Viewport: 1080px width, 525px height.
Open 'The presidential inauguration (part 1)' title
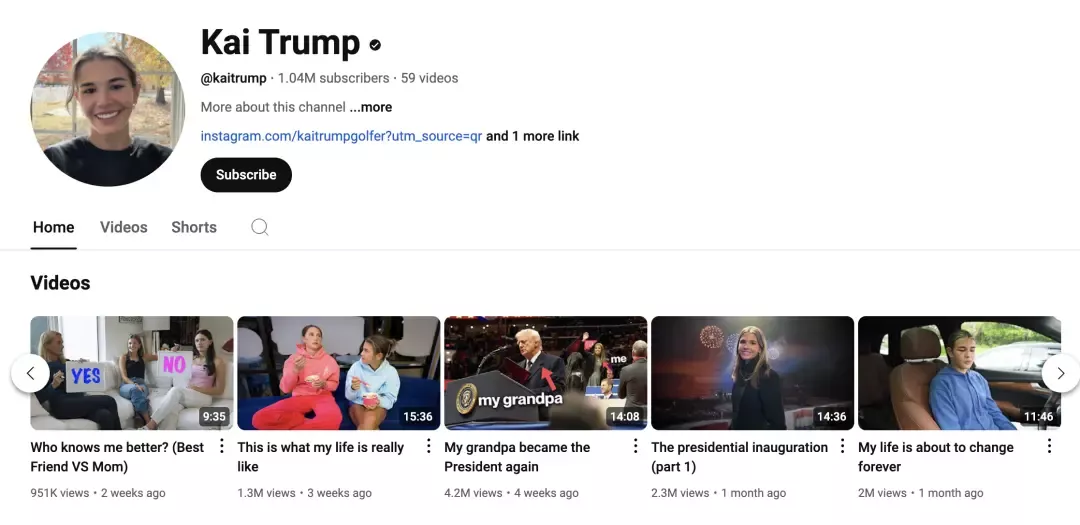(740, 457)
